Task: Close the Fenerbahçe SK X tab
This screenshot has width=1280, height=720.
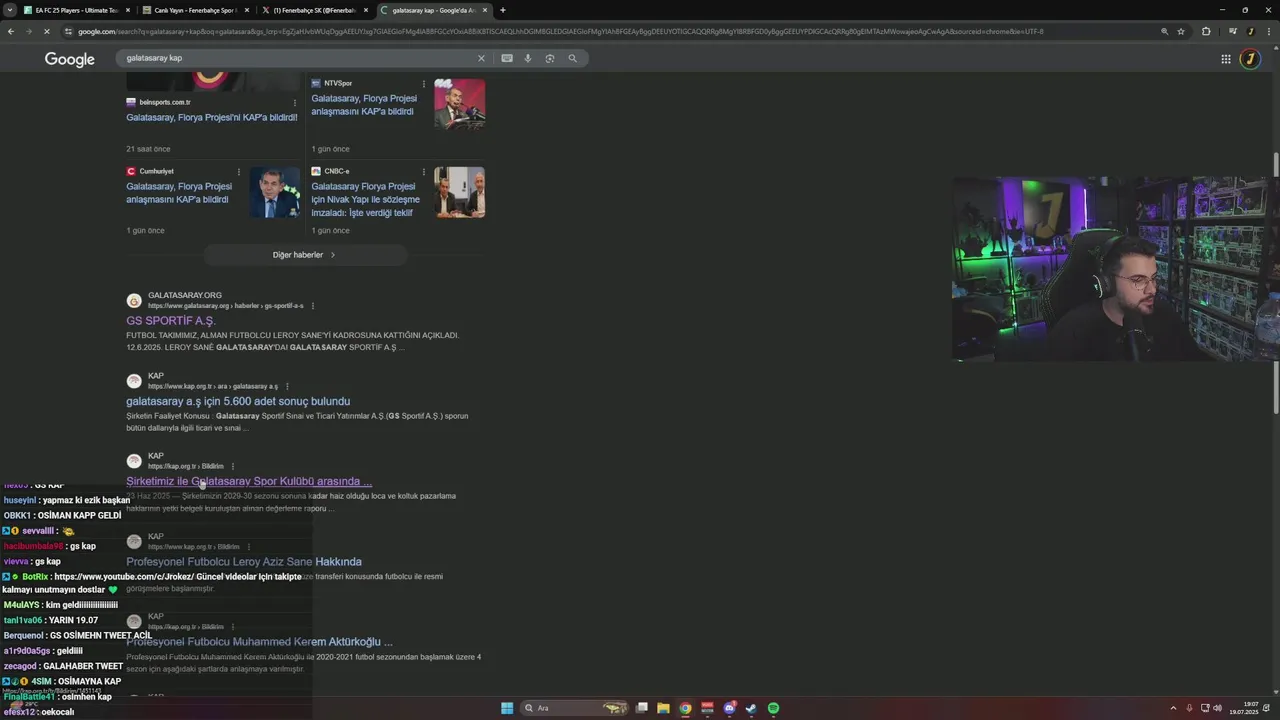Action: click(364, 10)
